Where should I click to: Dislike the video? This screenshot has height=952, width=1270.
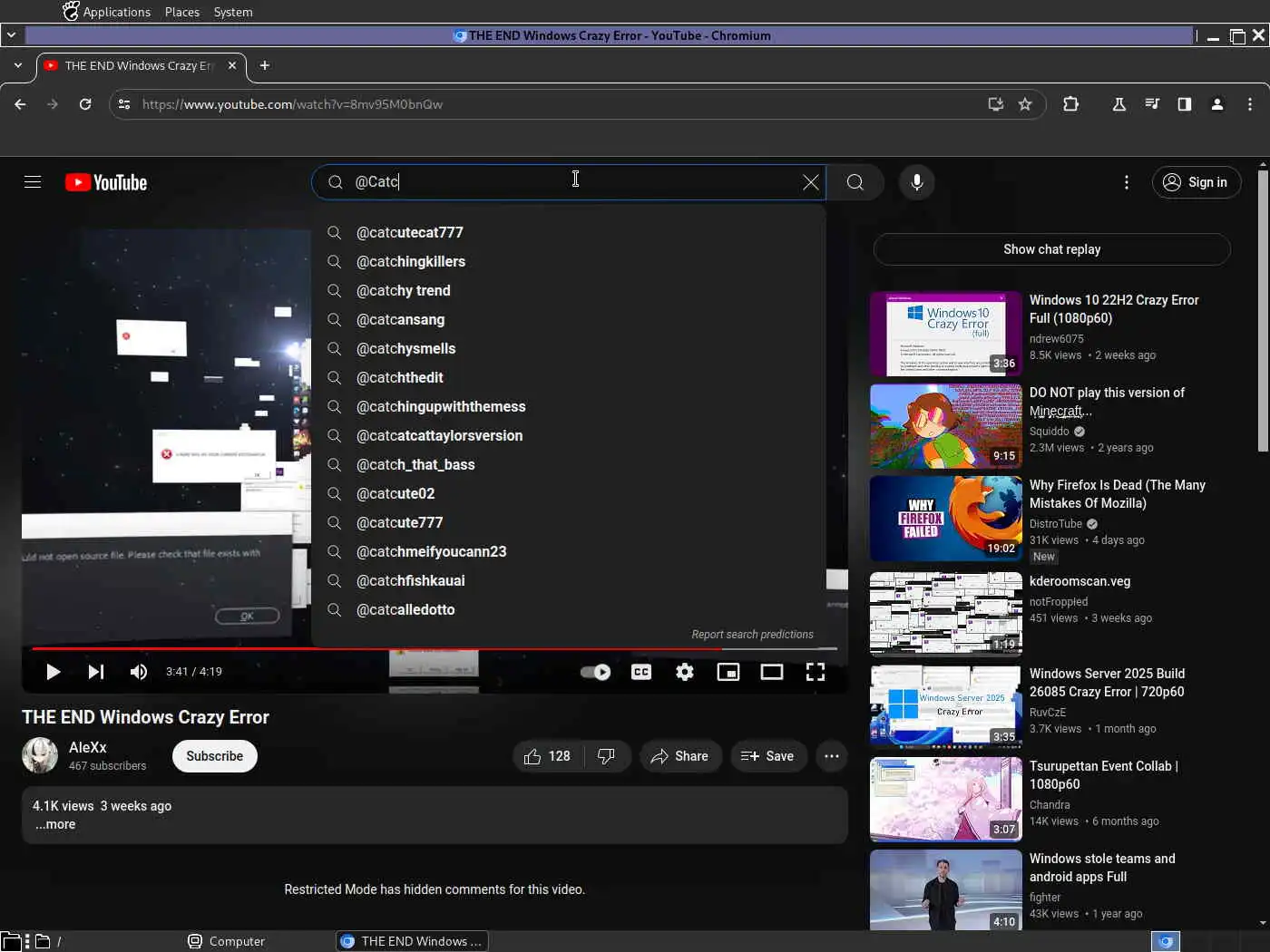coord(607,756)
